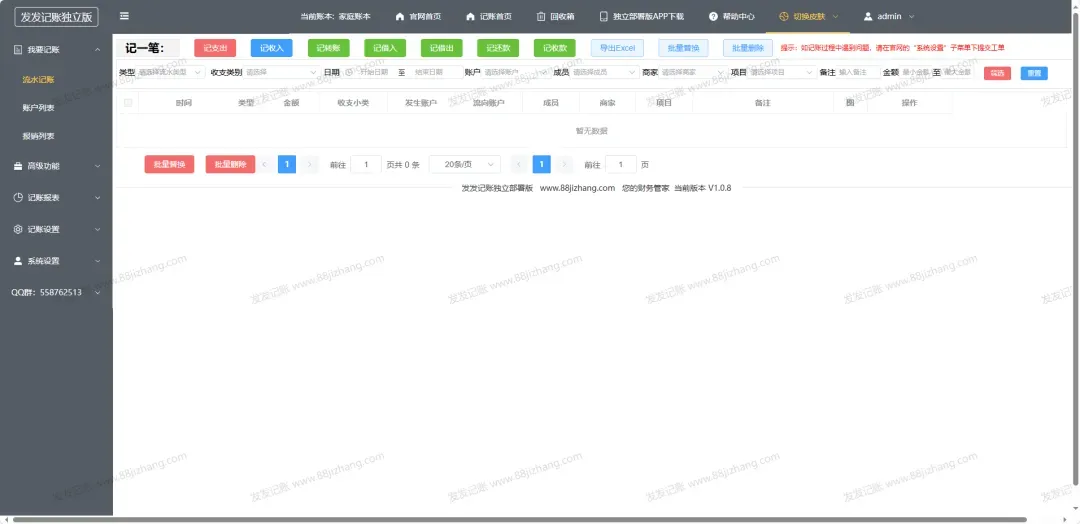Click the 切换皮肤 palette icon

784,17
